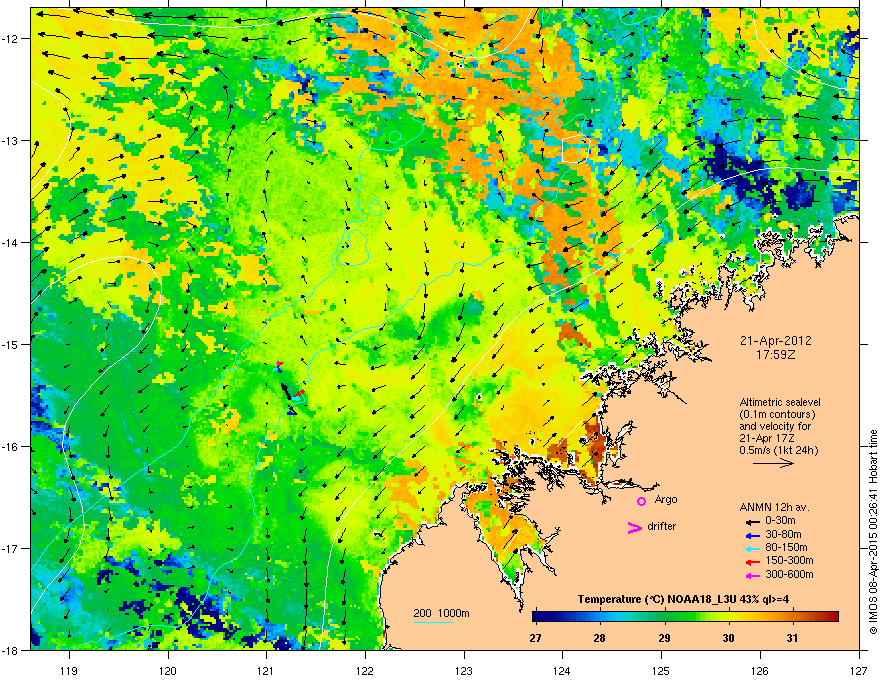Click the longitude axis label 125
The image size is (880, 680).
(x=661, y=671)
